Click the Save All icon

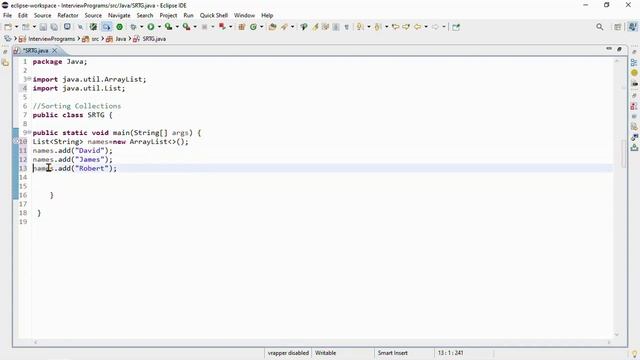[x=54, y=27]
